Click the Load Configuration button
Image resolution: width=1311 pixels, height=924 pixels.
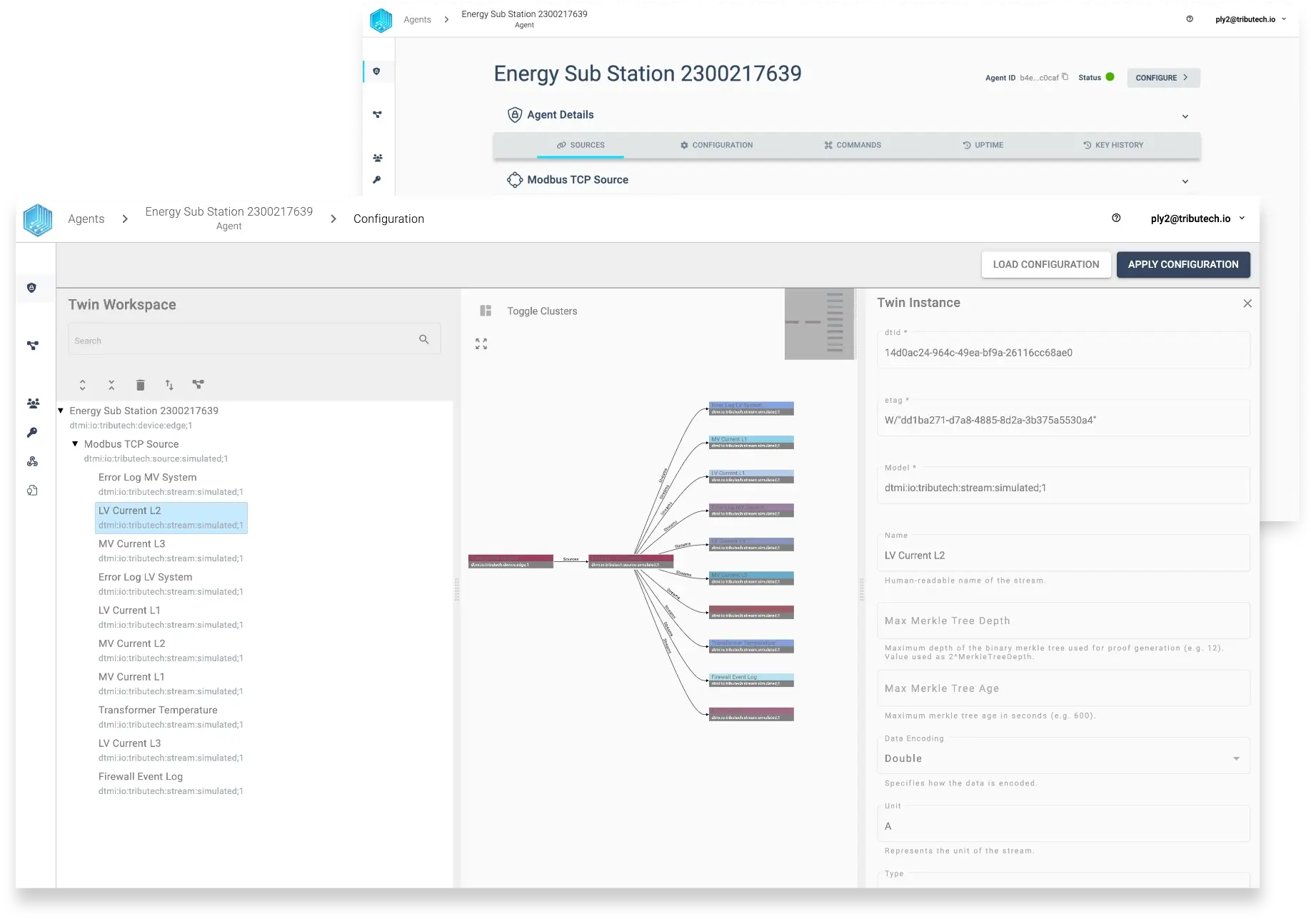1045,264
